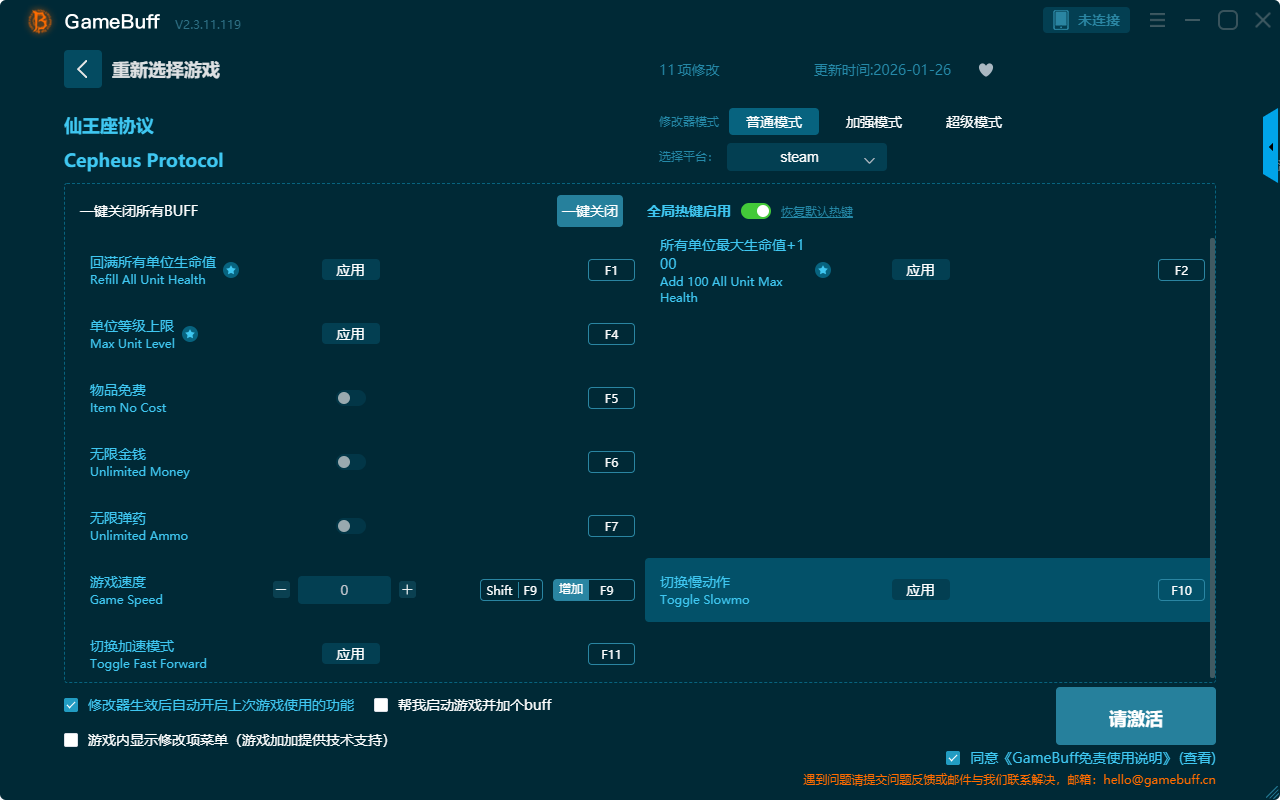The width and height of the screenshot is (1280, 800).
Task: Select the 超级模式 tab
Action: [x=973, y=122]
